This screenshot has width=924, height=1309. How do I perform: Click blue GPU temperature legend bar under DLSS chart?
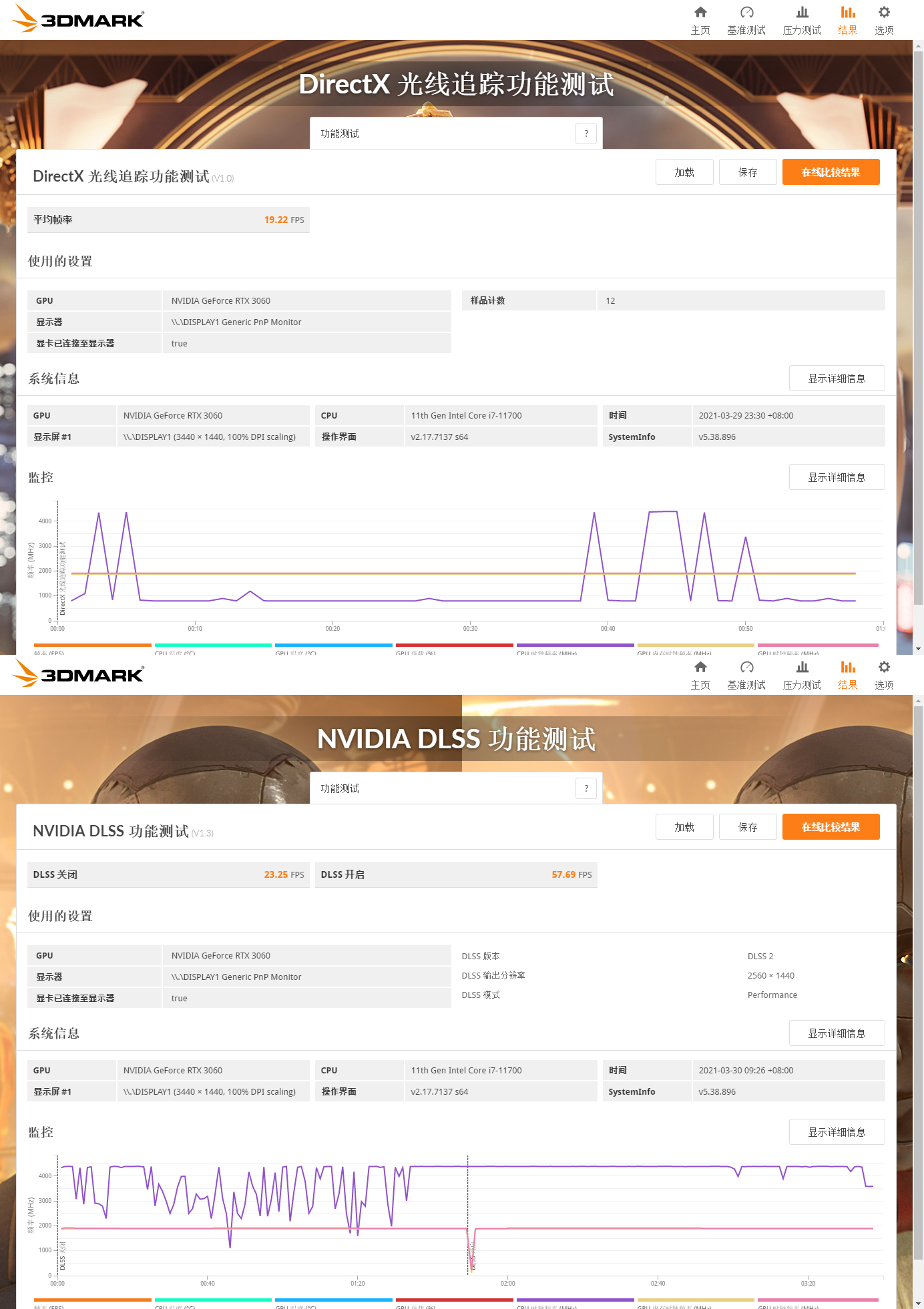333,1300
